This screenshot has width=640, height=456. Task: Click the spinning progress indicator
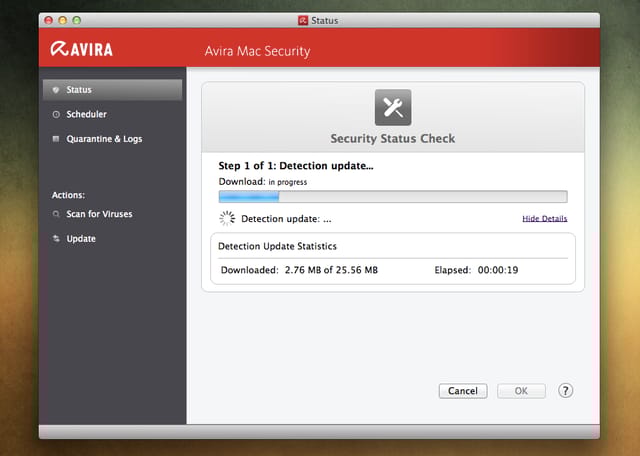point(227,218)
